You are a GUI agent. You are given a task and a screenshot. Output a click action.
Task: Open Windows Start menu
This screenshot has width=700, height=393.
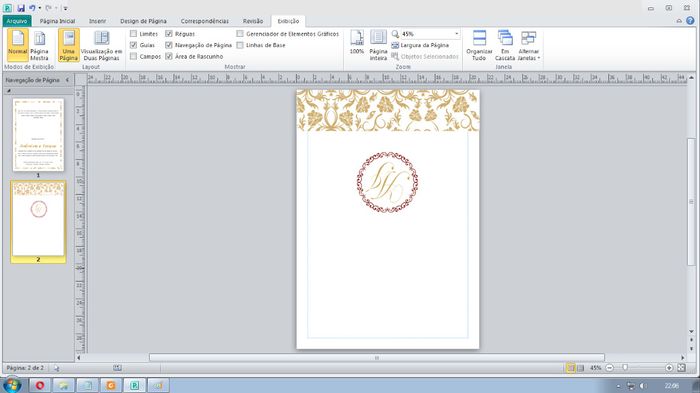(x=12, y=385)
